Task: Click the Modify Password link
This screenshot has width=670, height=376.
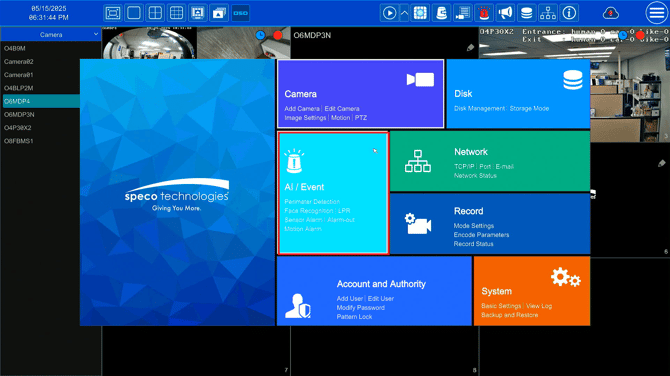Action: click(x=361, y=308)
